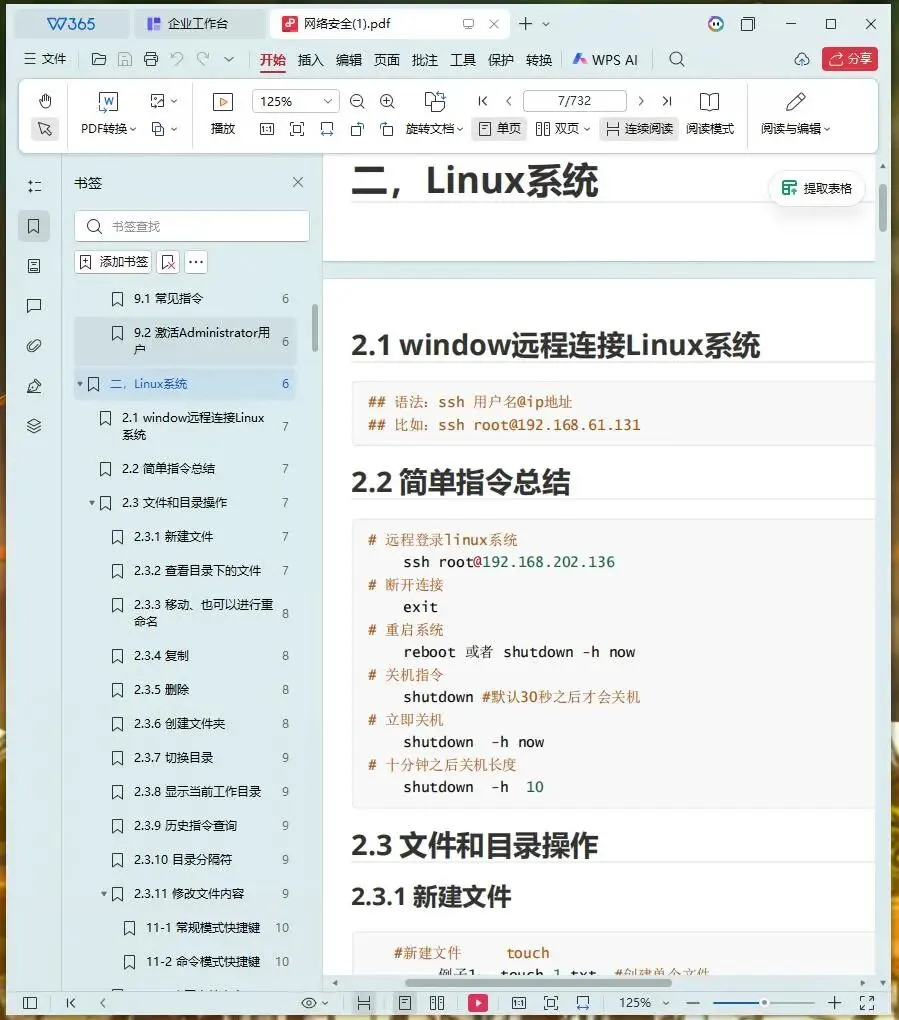
Task: Click the delete bookmark icon
Action: (x=168, y=262)
